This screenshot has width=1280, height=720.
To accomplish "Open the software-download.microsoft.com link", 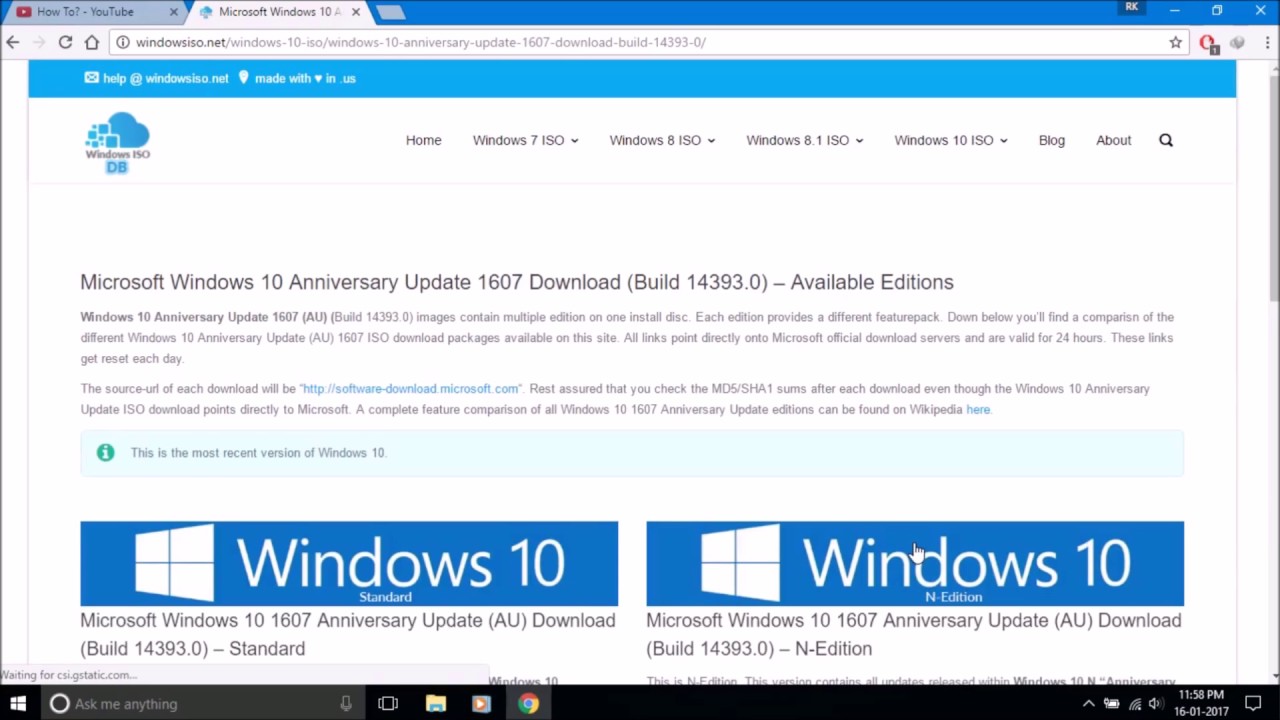I will coord(410,388).
